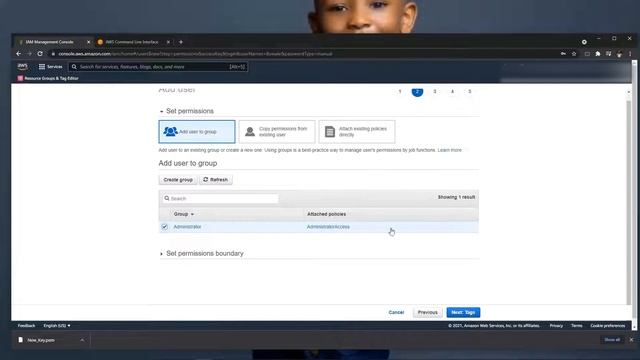
Task: Open a new browser tab with plus icon
Action: [181, 42]
